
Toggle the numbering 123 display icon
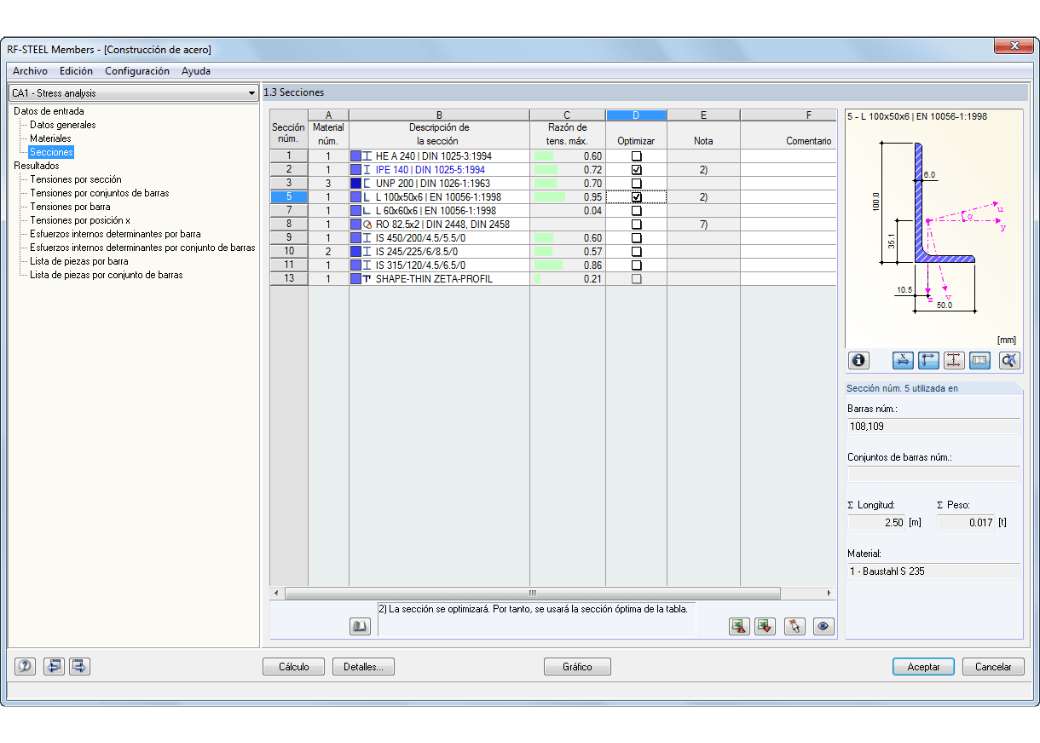coord(980,360)
